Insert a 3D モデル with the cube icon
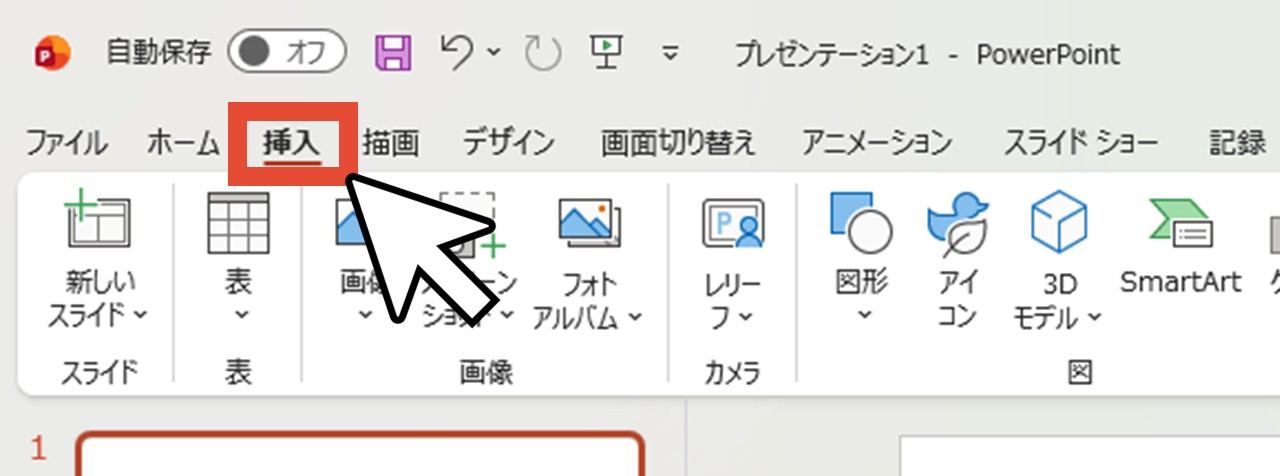 coord(1059,222)
